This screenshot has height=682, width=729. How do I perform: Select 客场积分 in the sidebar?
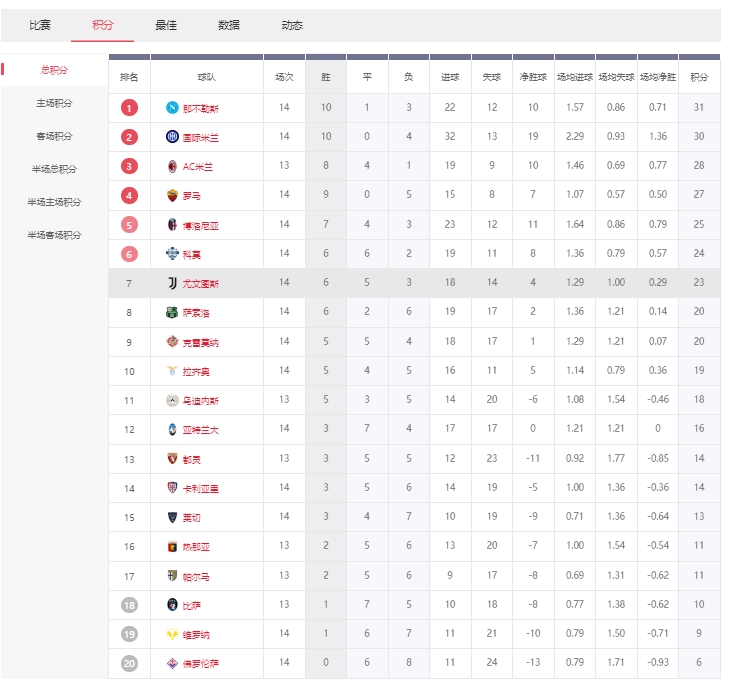point(54,136)
